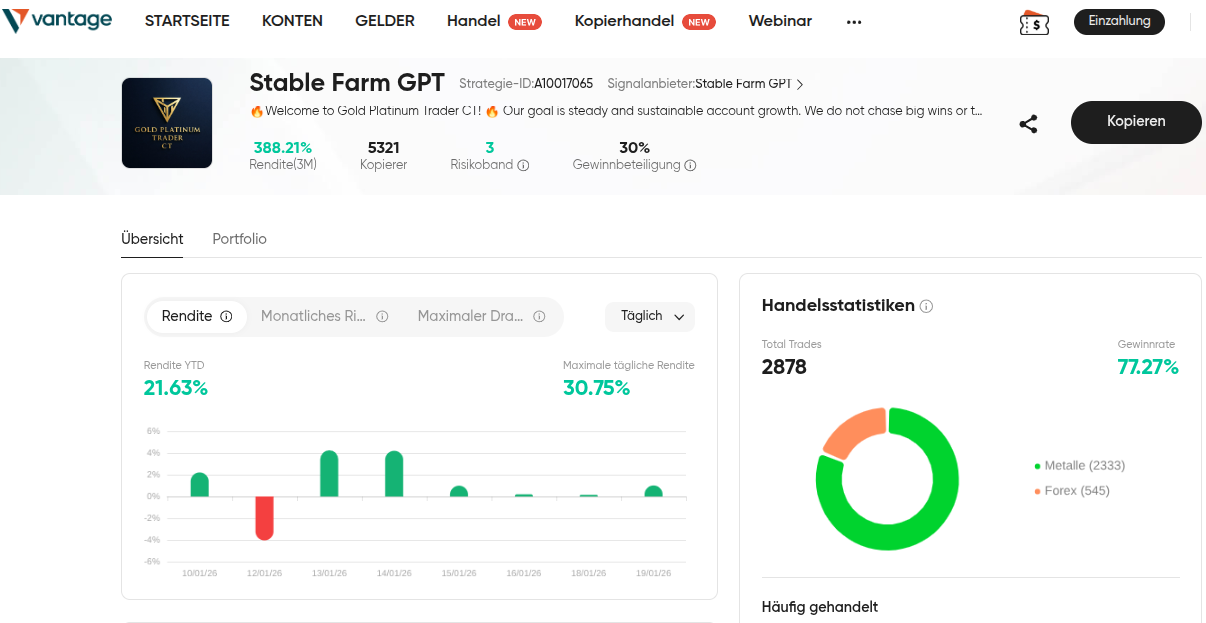Image resolution: width=1206 pixels, height=623 pixels.
Task: Open the coupon voucher icon
Action: (x=1034, y=22)
